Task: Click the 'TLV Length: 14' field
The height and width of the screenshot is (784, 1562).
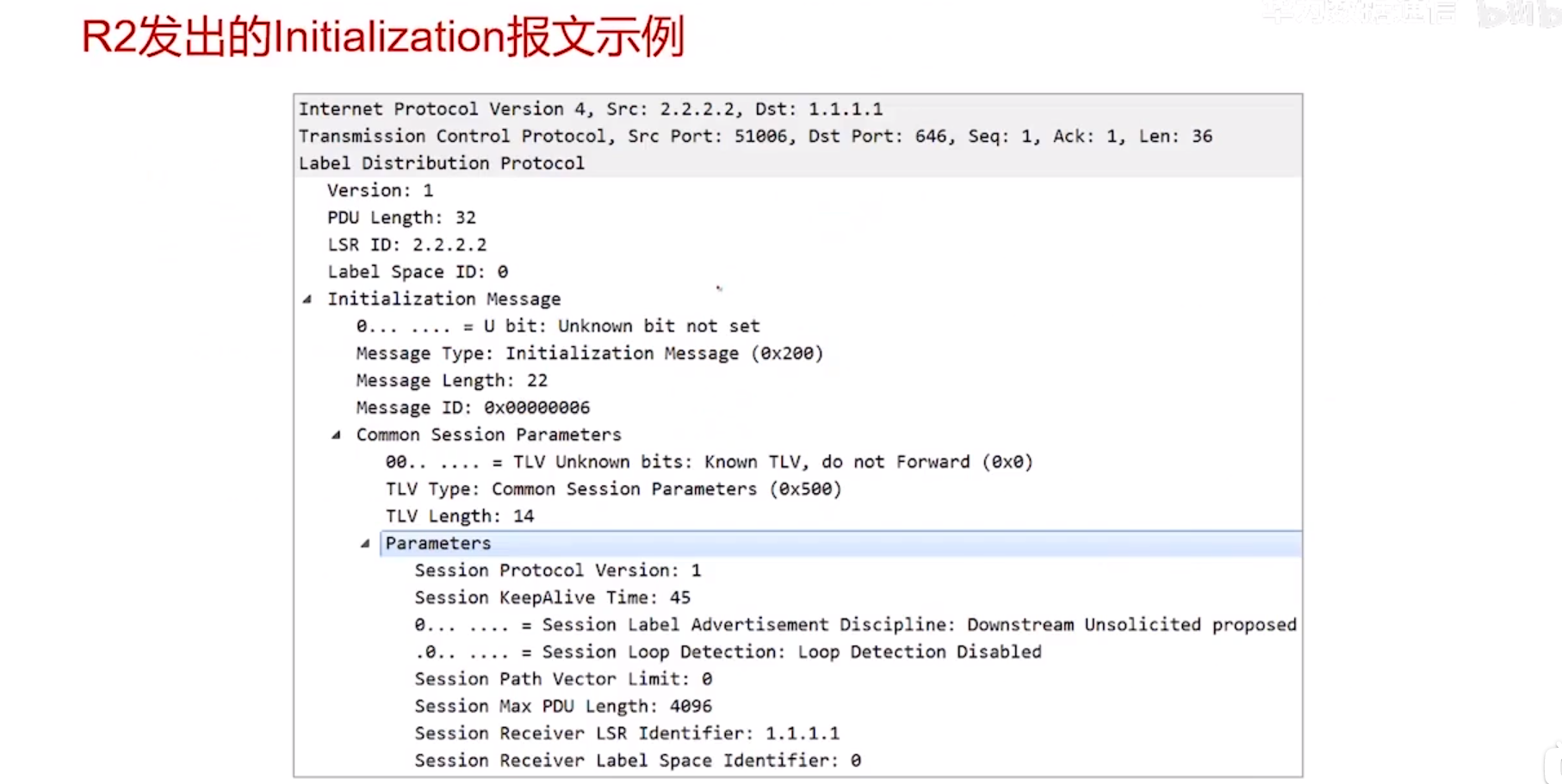Action: [460, 516]
